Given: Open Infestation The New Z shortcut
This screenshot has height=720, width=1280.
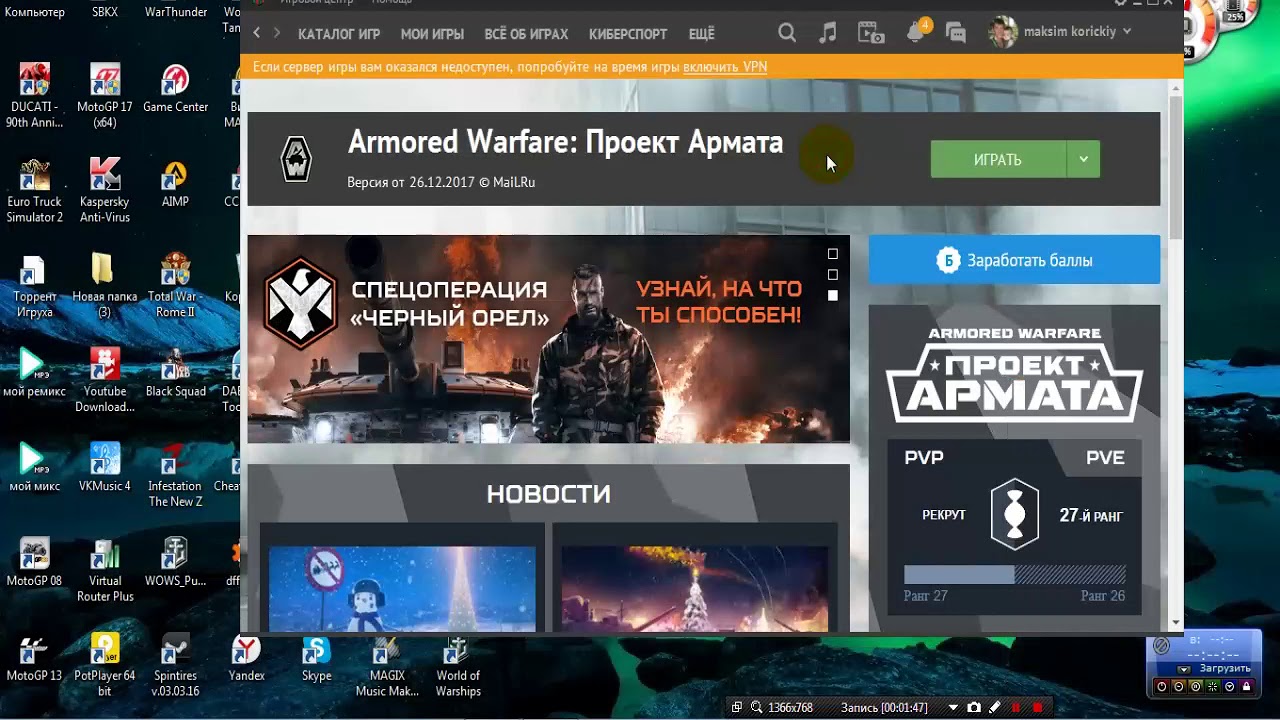Looking at the screenshot, I should pyautogui.click(x=175, y=476).
